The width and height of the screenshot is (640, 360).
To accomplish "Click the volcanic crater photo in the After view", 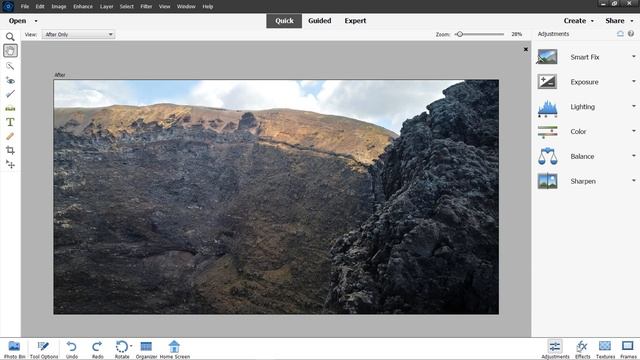I will 276,197.
